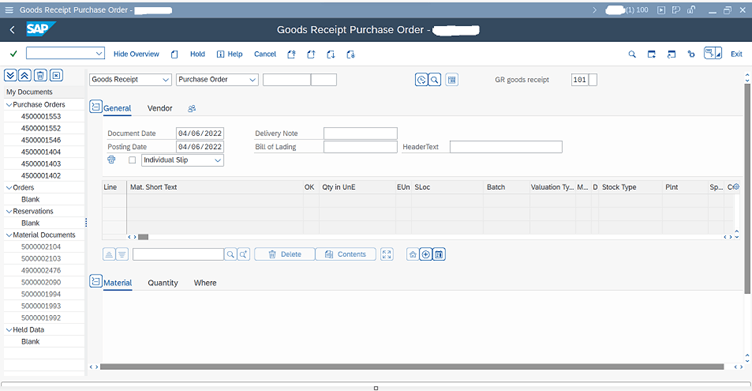Click the unlock icon in the title bar
Screen dimensions: 752x391
point(691,10)
